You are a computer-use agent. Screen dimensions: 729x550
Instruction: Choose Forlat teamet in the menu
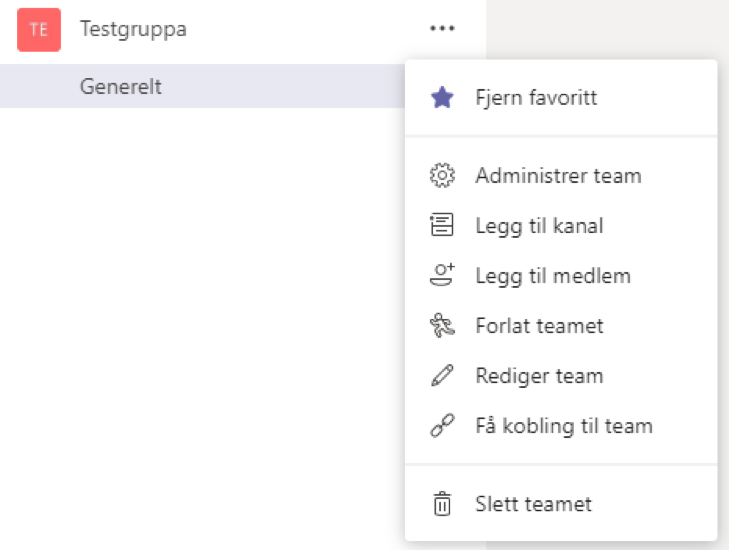[x=539, y=326]
